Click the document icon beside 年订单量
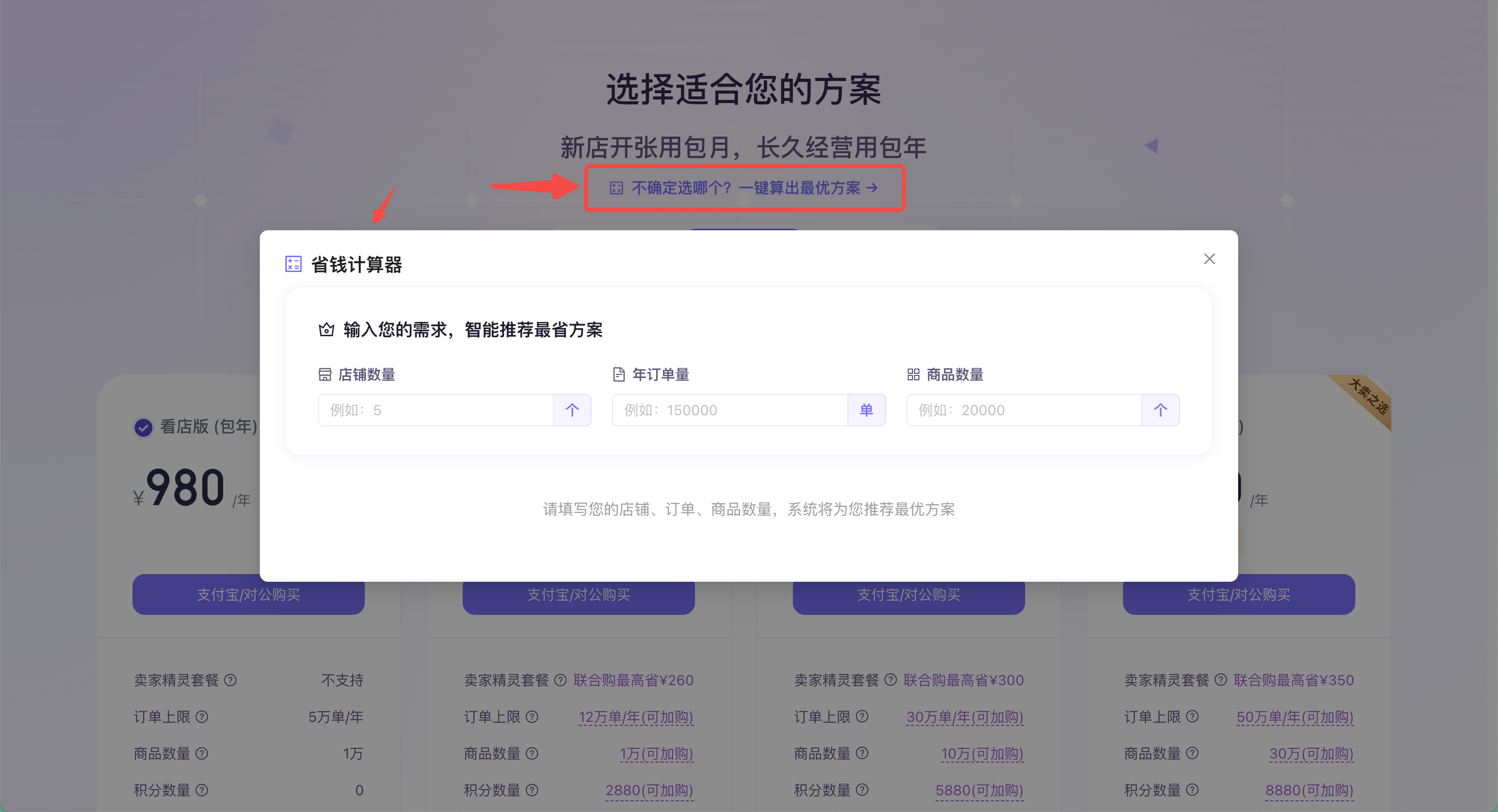The width and height of the screenshot is (1498, 812). click(619, 374)
